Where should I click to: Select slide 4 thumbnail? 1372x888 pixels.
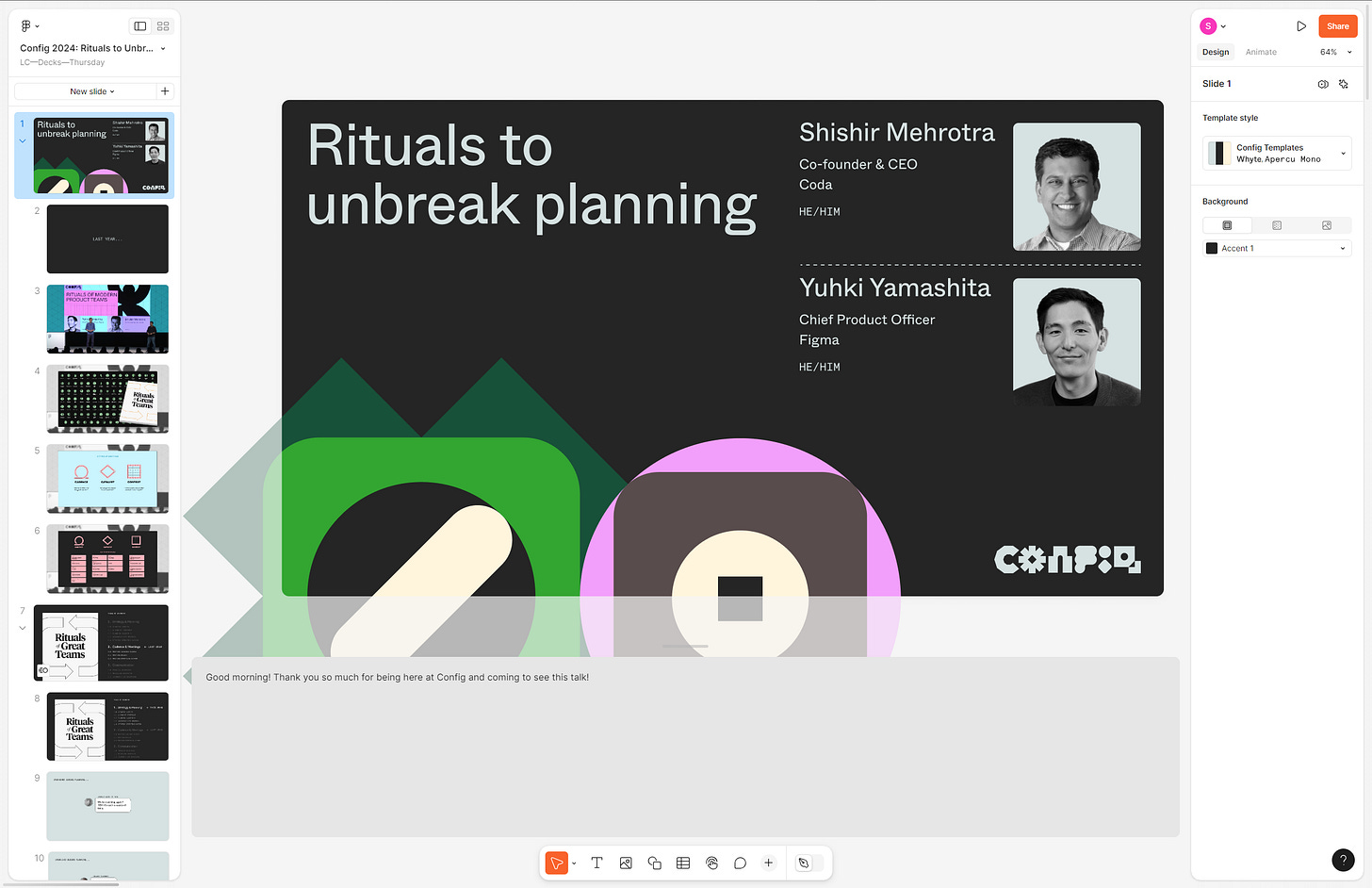[x=107, y=399]
